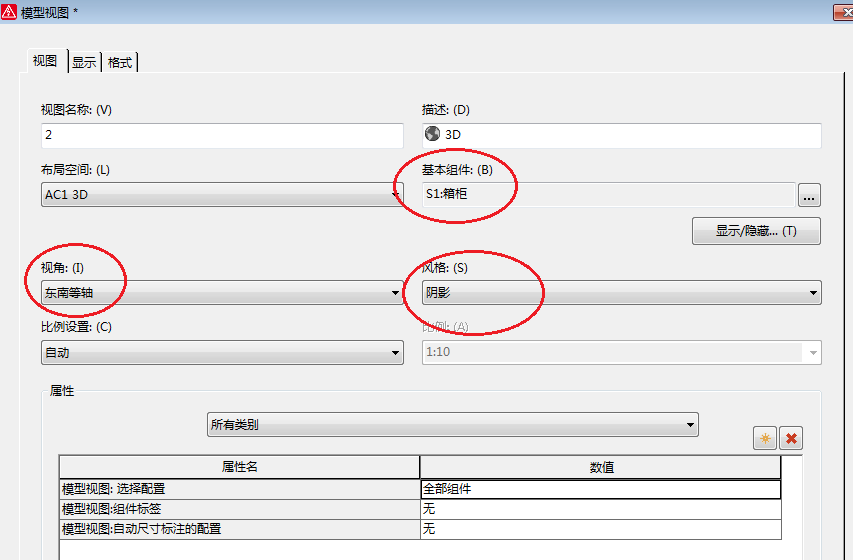Click the 数值 column header
The height and width of the screenshot is (560, 853).
click(x=600, y=467)
